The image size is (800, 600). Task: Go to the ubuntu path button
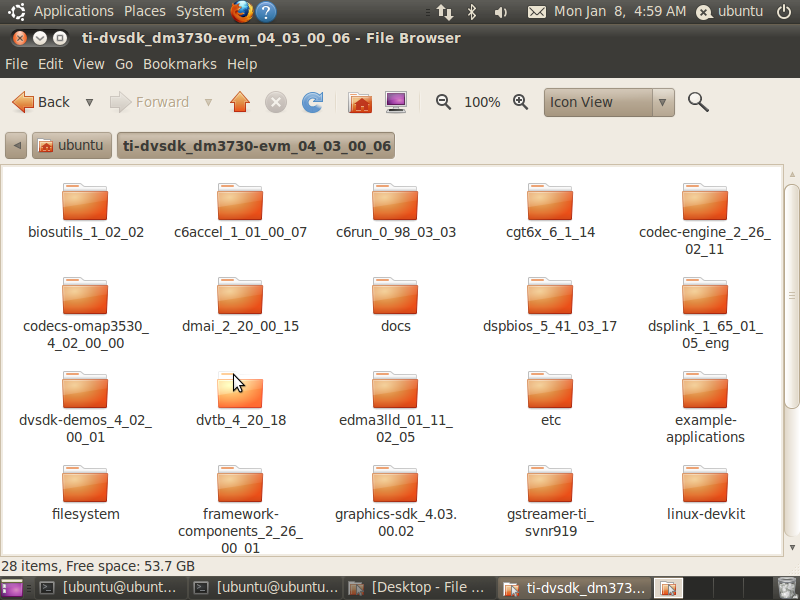point(72,145)
